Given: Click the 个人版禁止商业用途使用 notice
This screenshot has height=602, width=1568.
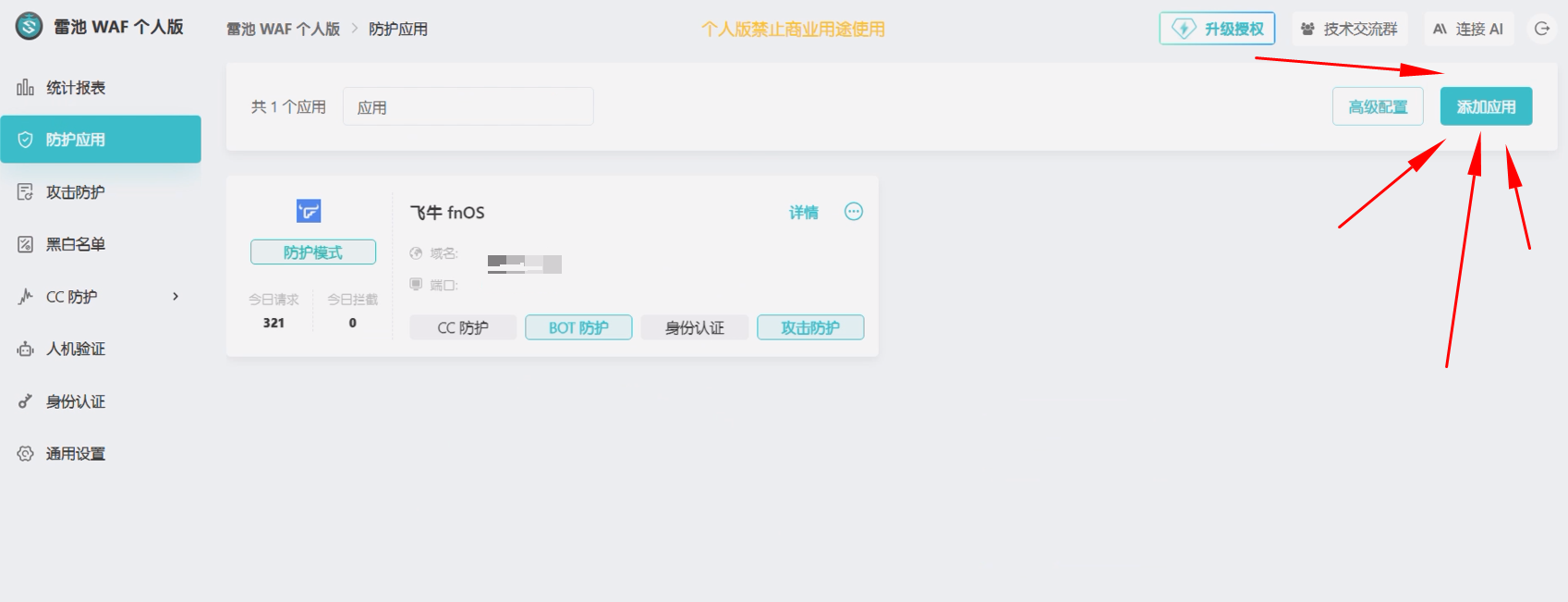Looking at the screenshot, I should (794, 30).
